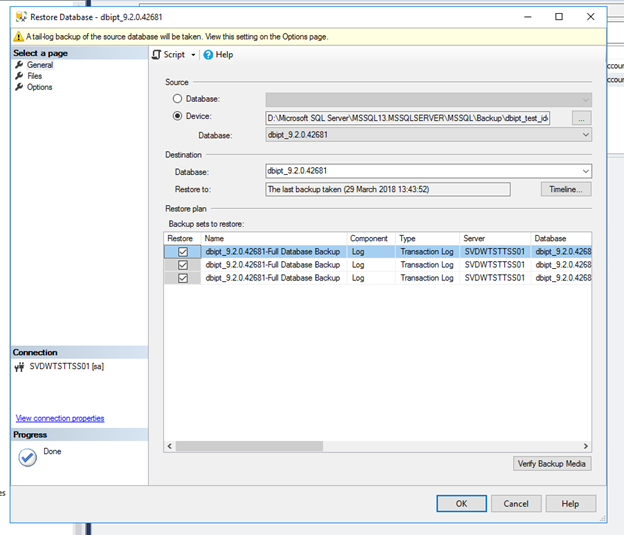Expand the Source Database dropdown under Device

tap(586, 135)
